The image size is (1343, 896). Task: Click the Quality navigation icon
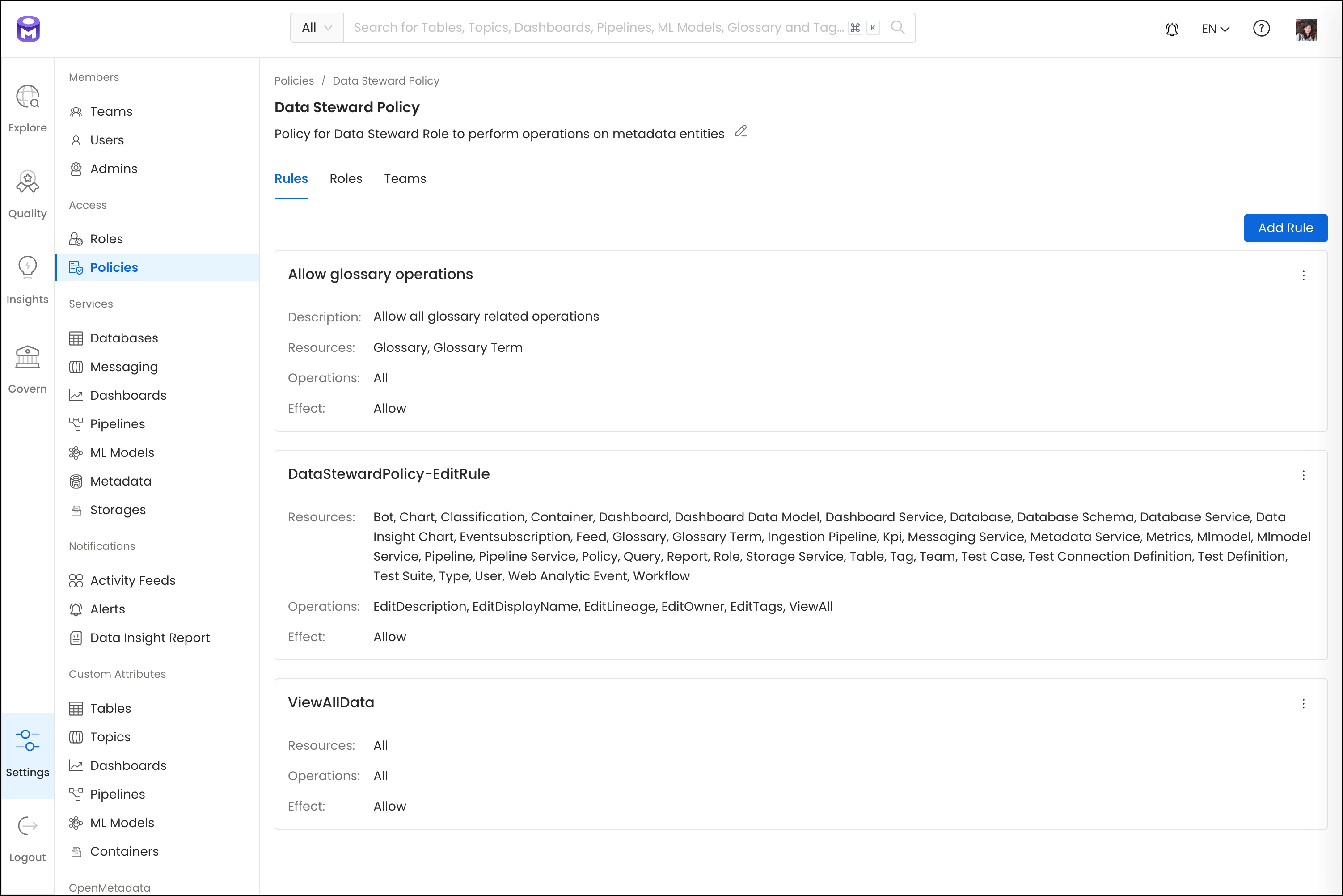tap(28, 183)
